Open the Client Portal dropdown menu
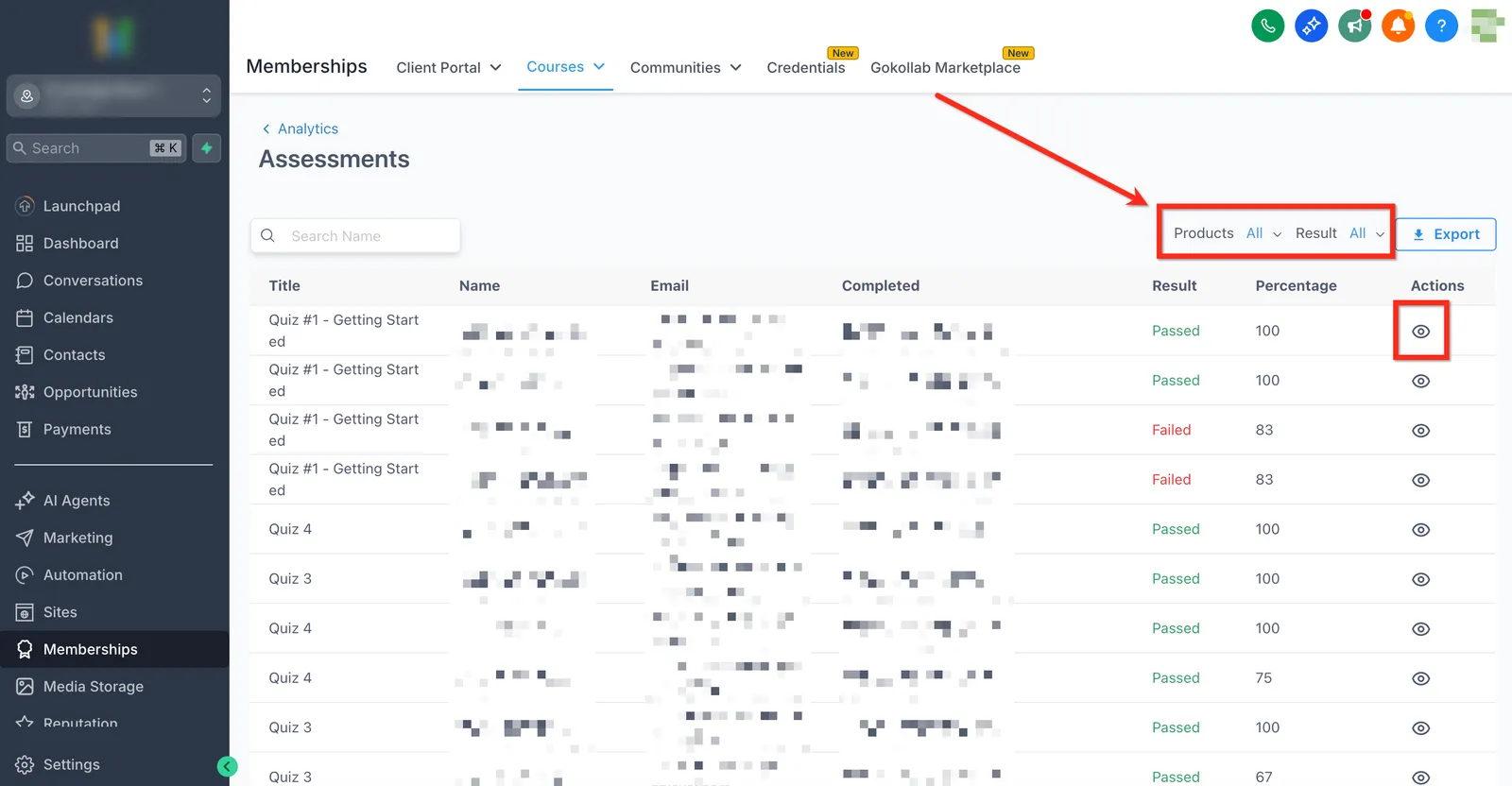The width and height of the screenshot is (1512, 786). (449, 67)
